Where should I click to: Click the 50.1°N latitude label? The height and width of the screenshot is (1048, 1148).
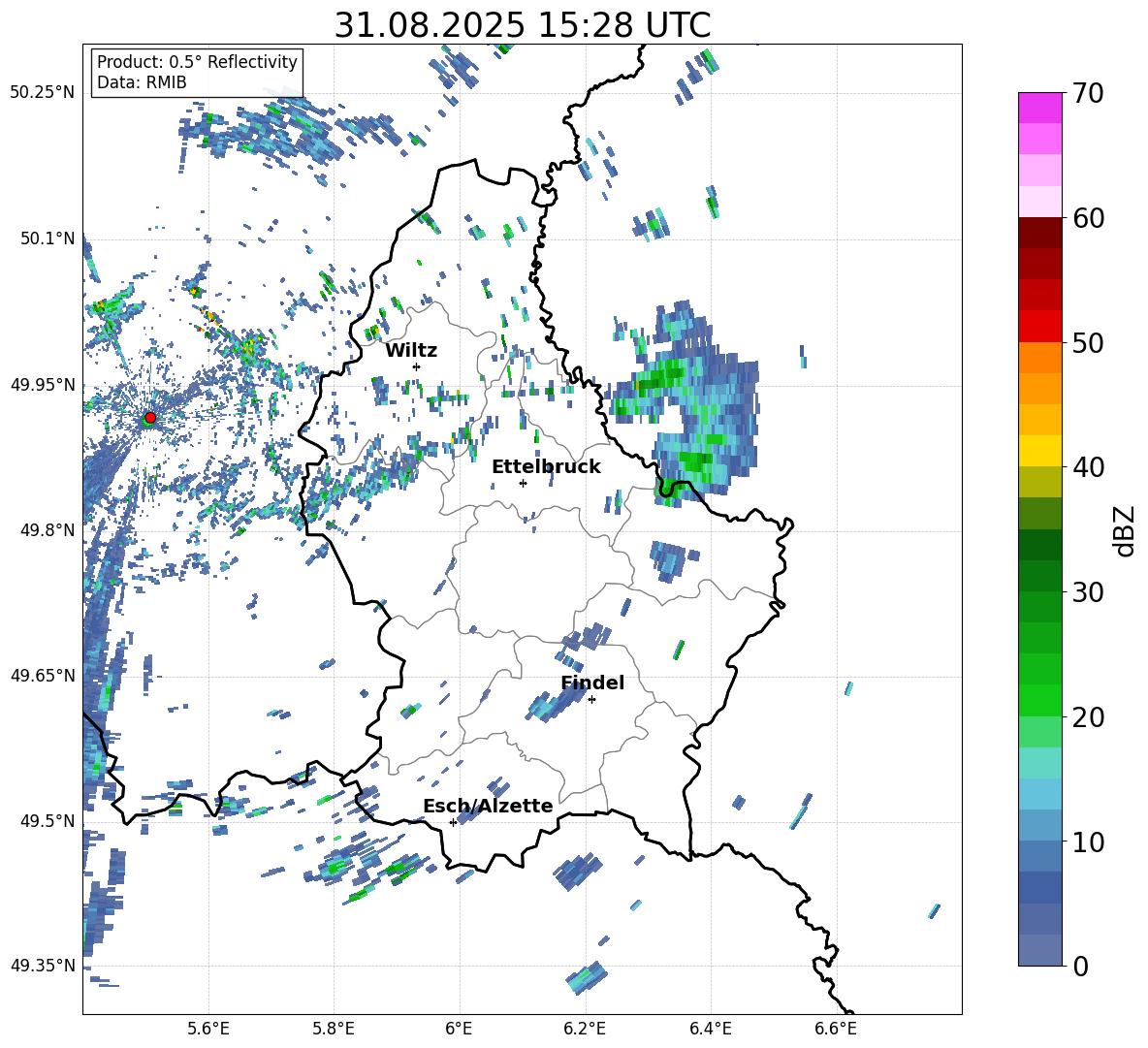[47, 238]
